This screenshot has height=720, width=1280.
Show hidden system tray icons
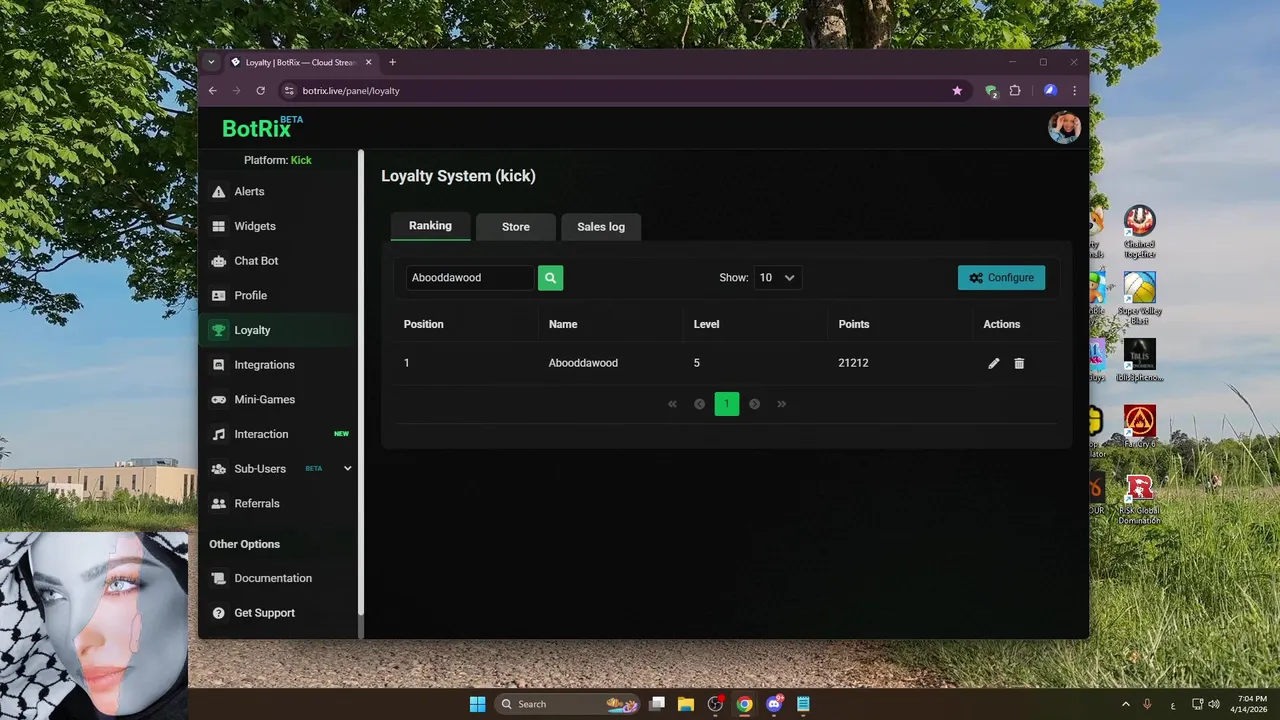click(x=1125, y=704)
